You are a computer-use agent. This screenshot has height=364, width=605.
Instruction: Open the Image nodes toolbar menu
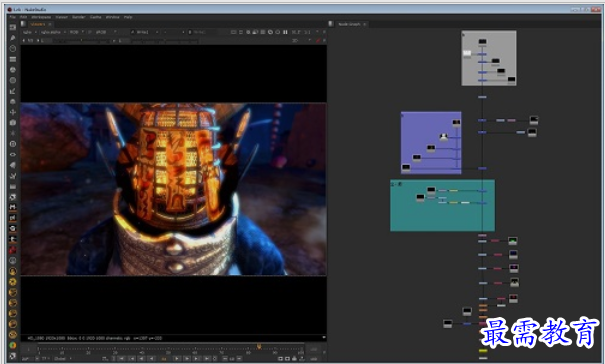pyautogui.click(x=13, y=27)
